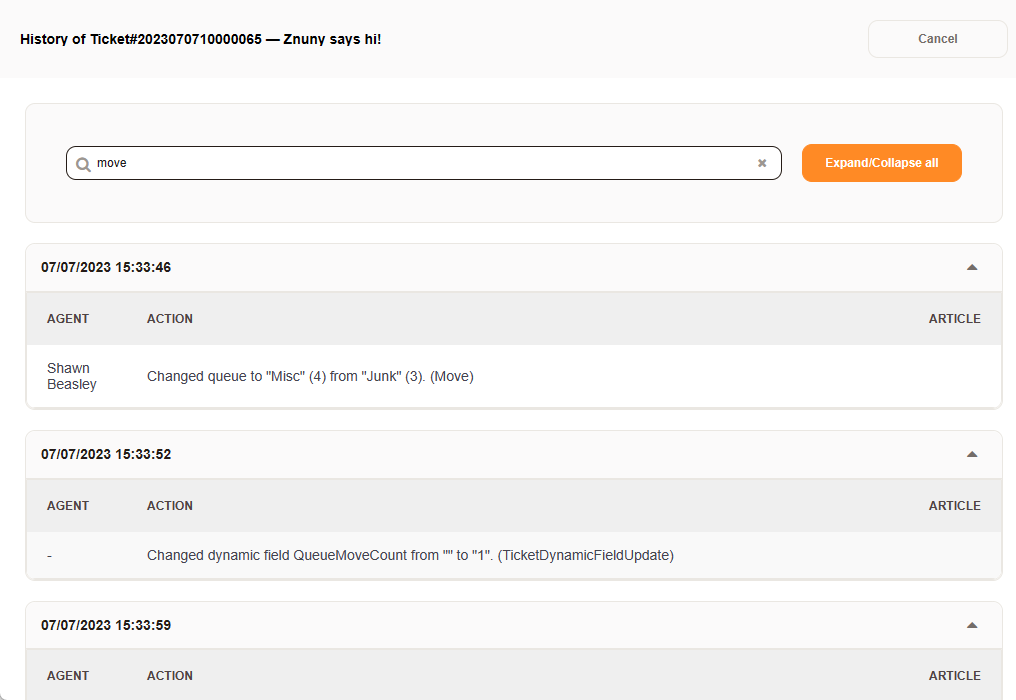
Task: Focus the filter input containing "move"
Action: pos(420,163)
